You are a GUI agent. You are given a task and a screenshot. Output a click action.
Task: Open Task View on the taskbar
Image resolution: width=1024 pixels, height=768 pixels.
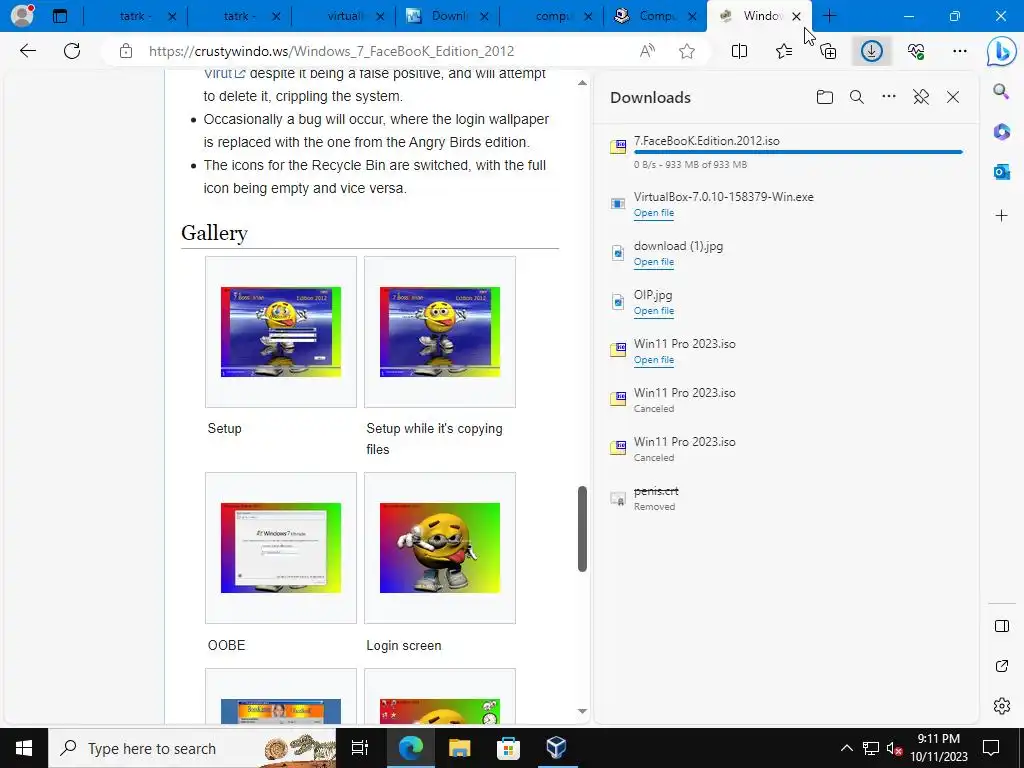[360, 748]
